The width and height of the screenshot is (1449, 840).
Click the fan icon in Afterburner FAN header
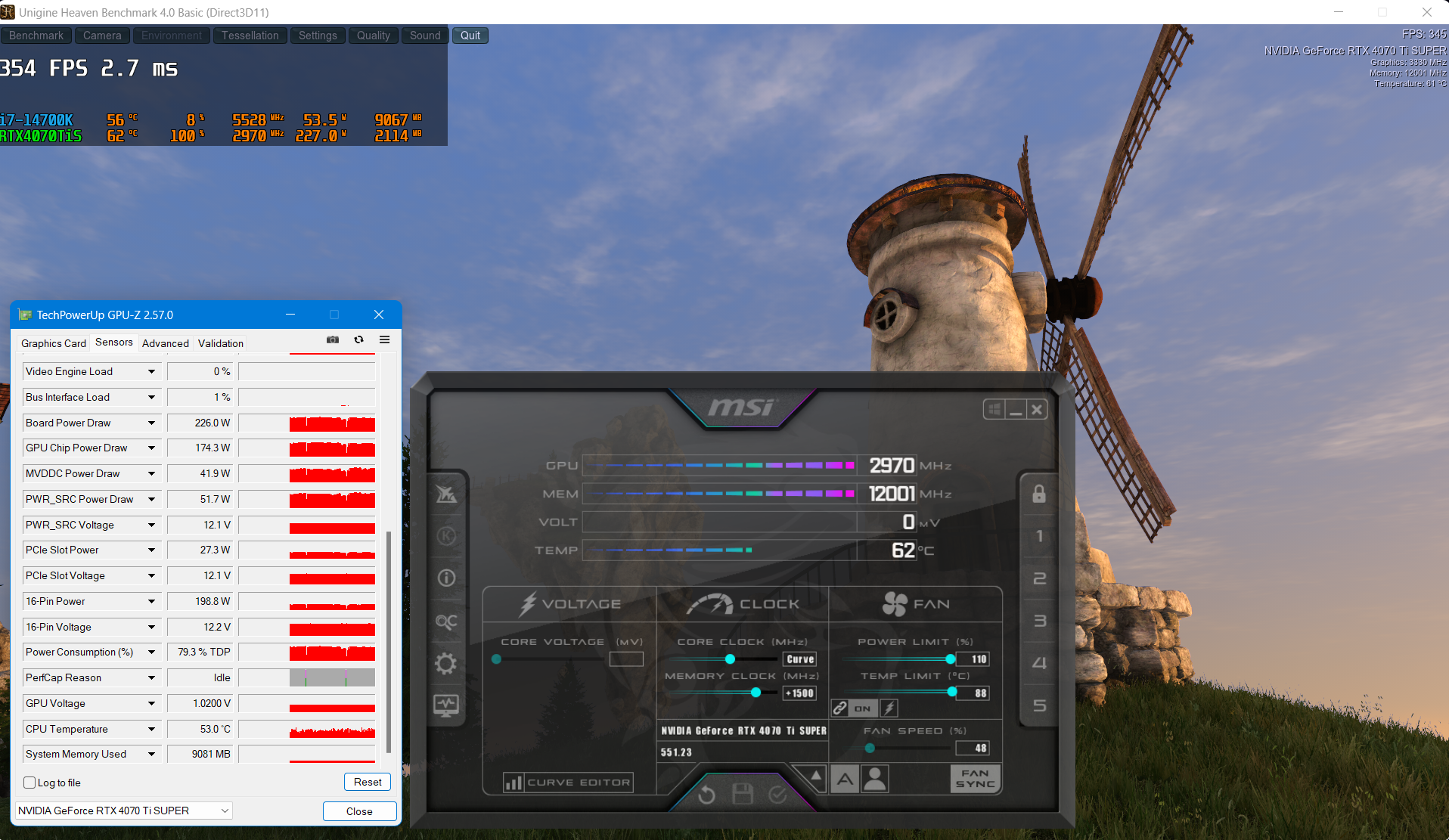[895, 604]
